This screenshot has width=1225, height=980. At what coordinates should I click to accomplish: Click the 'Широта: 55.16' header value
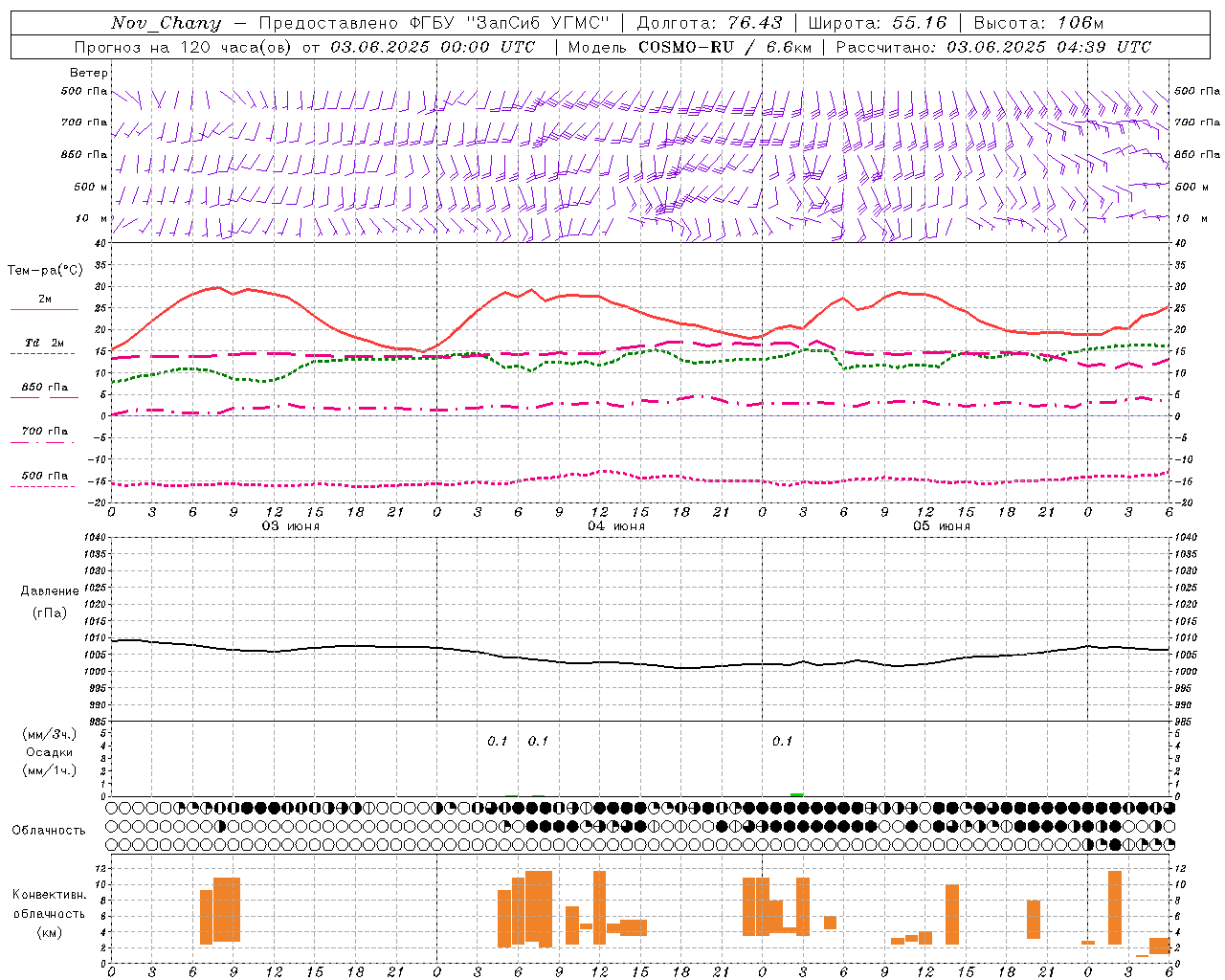click(x=877, y=23)
